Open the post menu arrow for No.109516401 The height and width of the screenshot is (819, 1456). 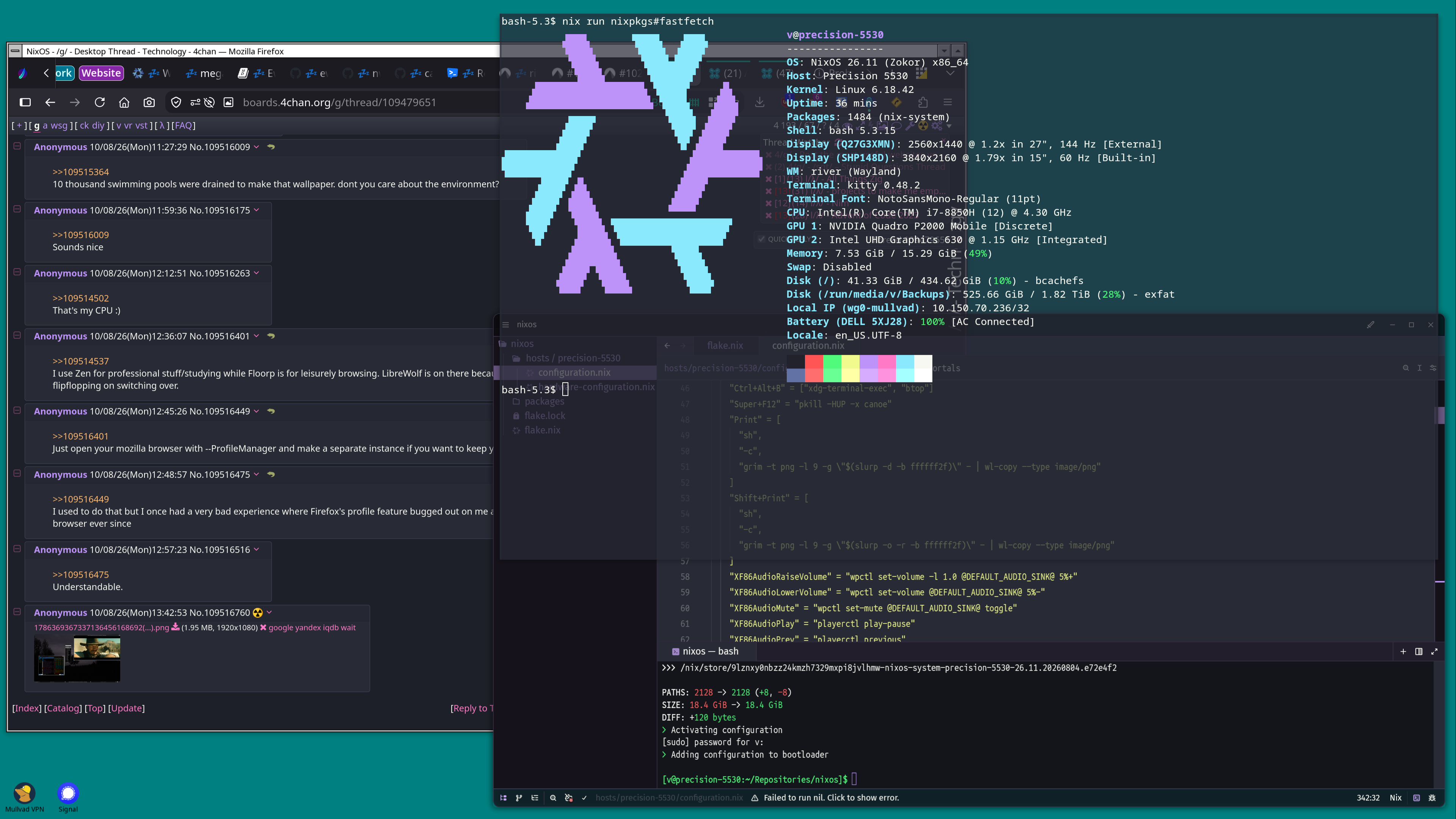(x=257, y=336)
